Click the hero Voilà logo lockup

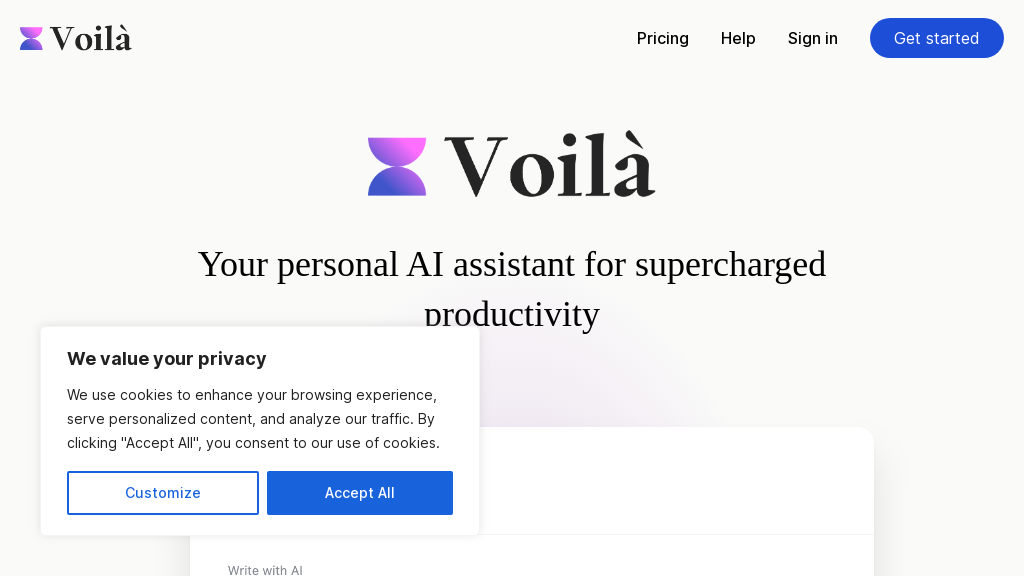pyautogui.click(x=511, y=164)
